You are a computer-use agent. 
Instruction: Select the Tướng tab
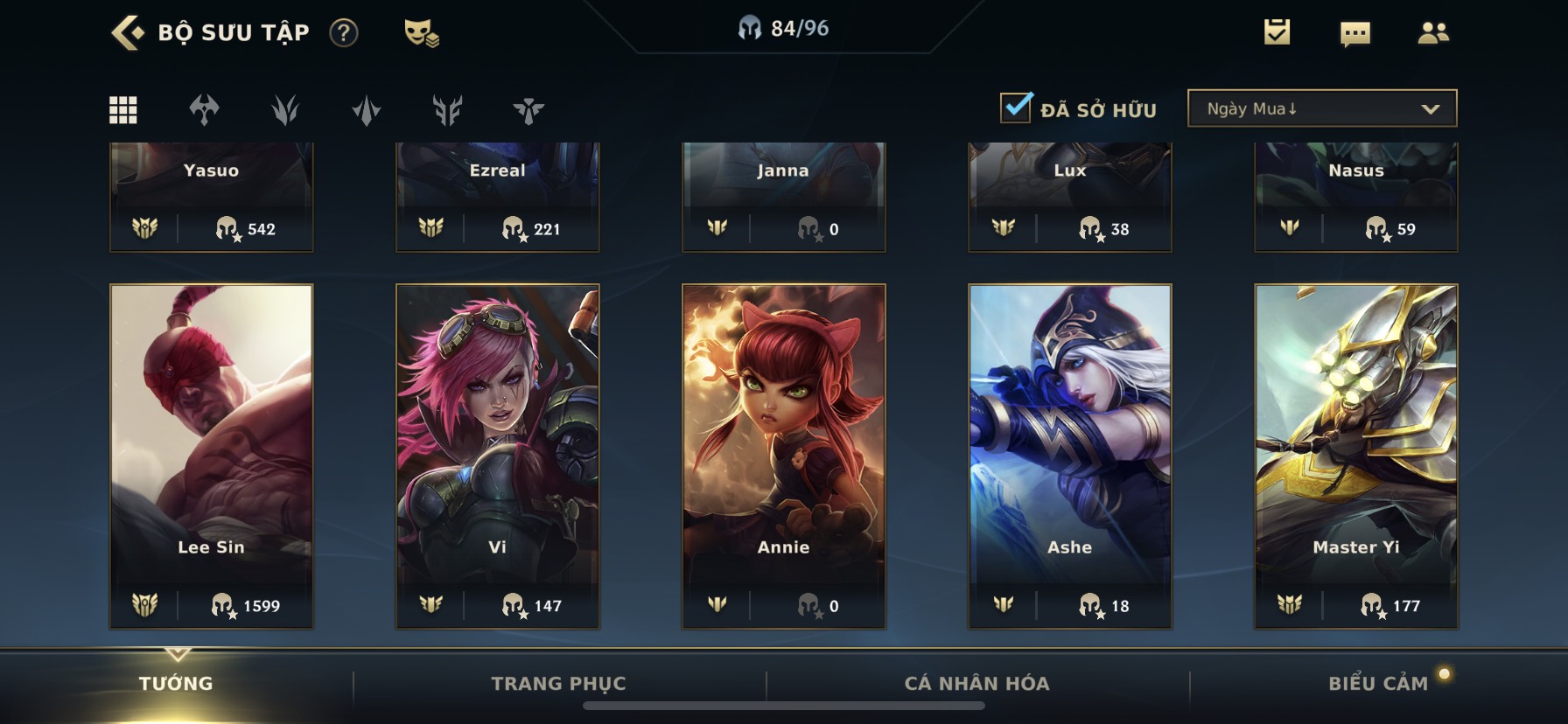176,684
